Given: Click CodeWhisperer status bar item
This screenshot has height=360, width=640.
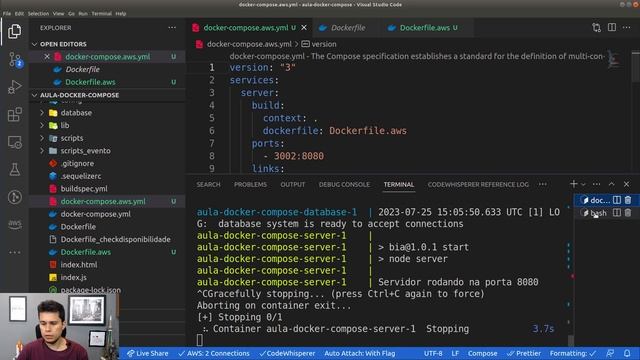Looking at the screenshot, I should pos(287,353).
